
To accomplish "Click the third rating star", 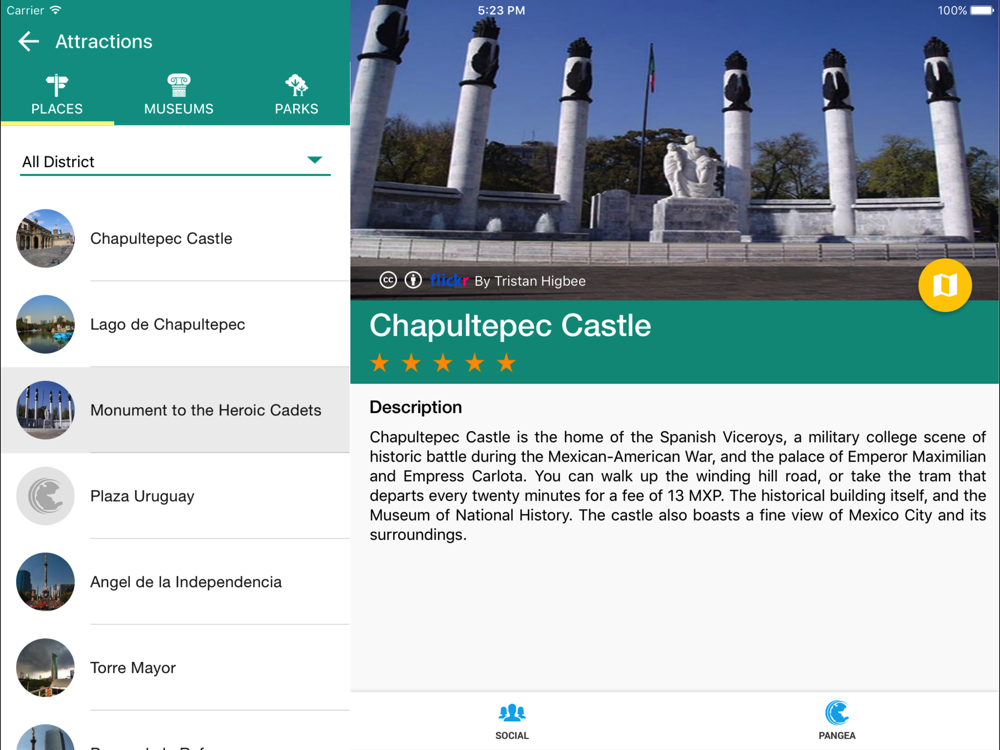I will click(x=443, y=363).
